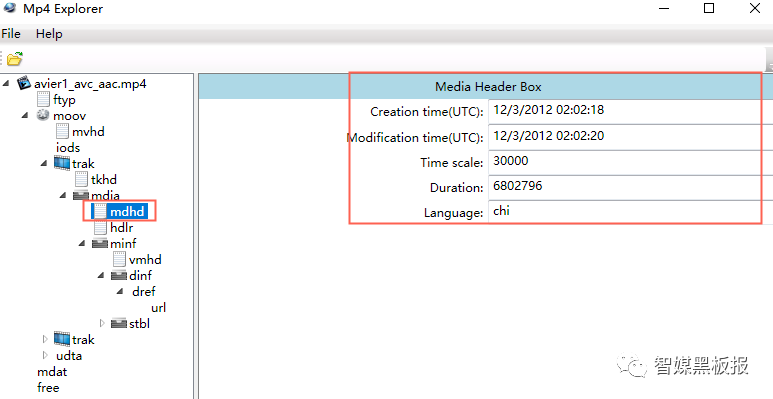The width and height of the screenshot is (773, 399).
Task: Collapse the first expanded trak node
Action: [x=44, y=163]
